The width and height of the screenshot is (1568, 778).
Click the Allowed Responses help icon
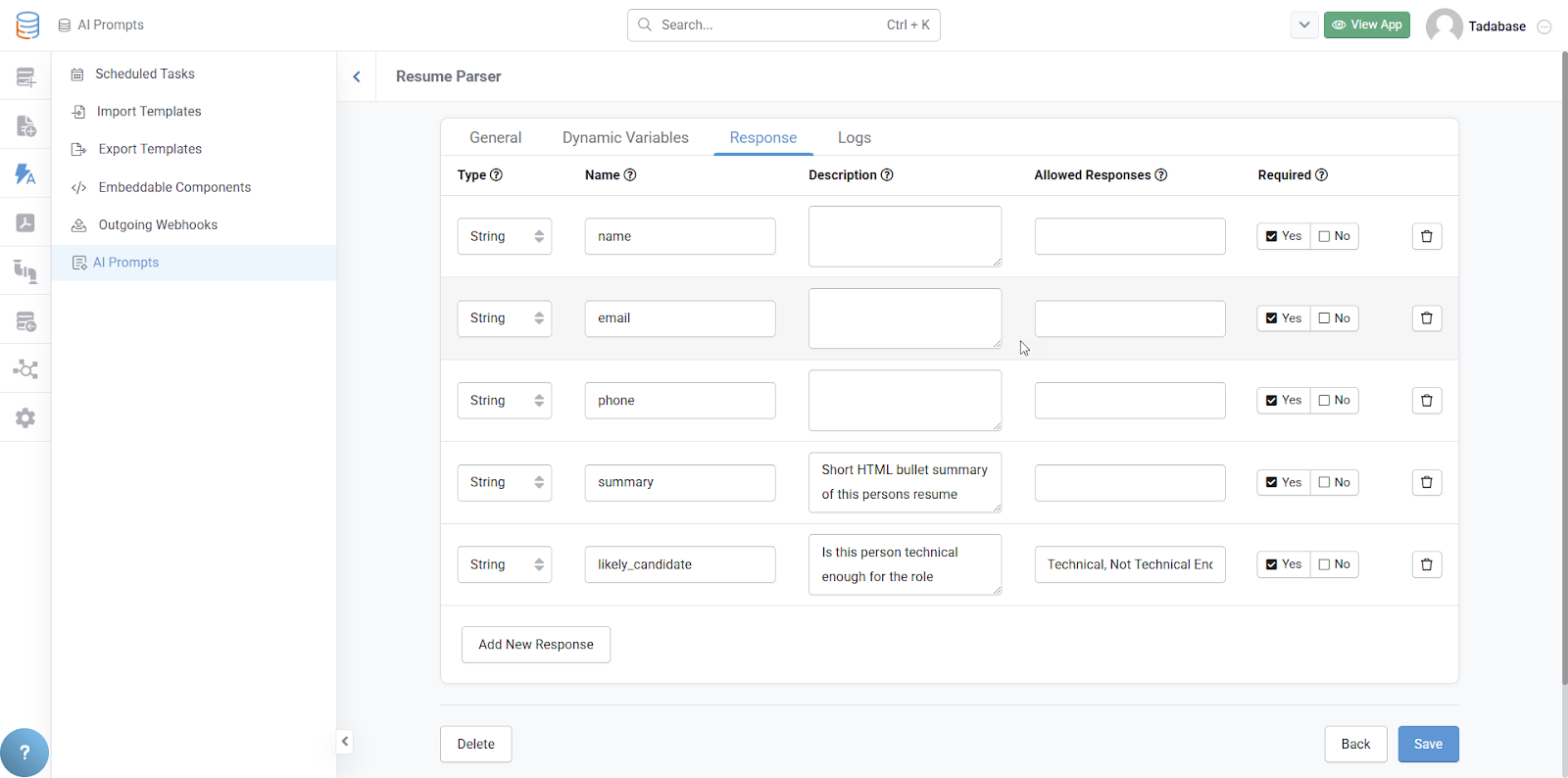tap(1161, 175)
